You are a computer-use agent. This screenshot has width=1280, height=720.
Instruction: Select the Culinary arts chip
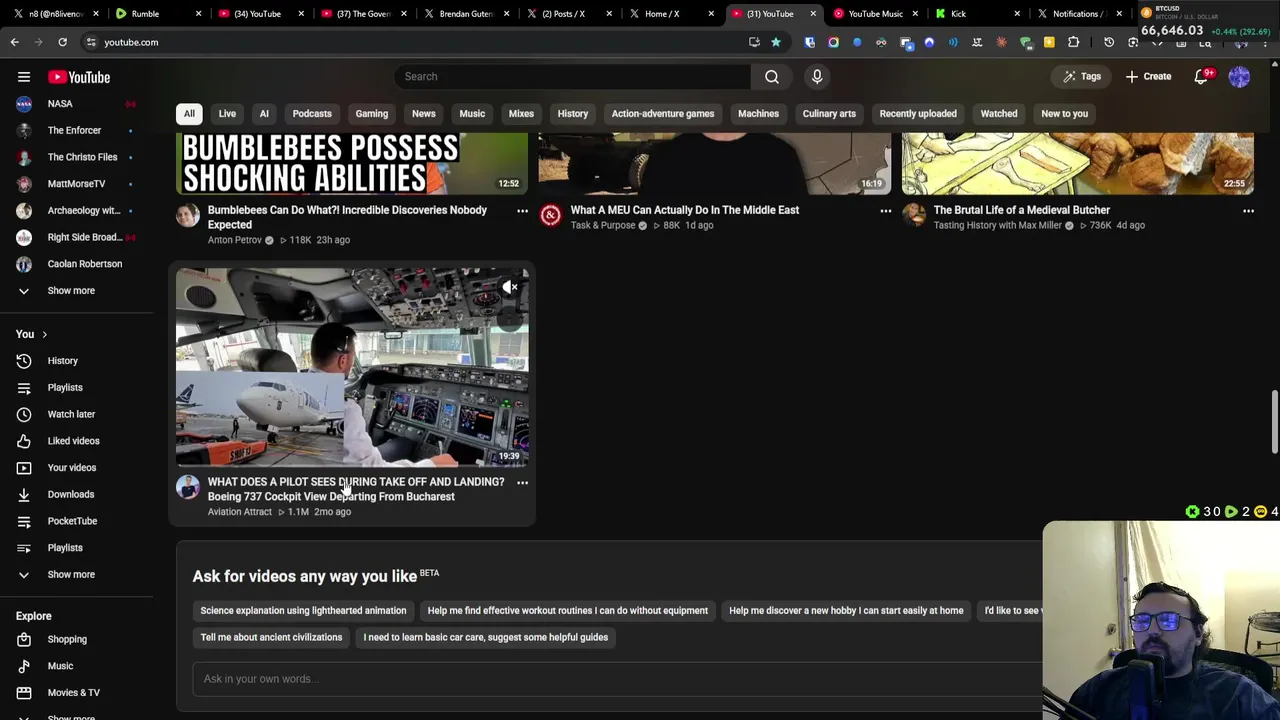(829, 114)
